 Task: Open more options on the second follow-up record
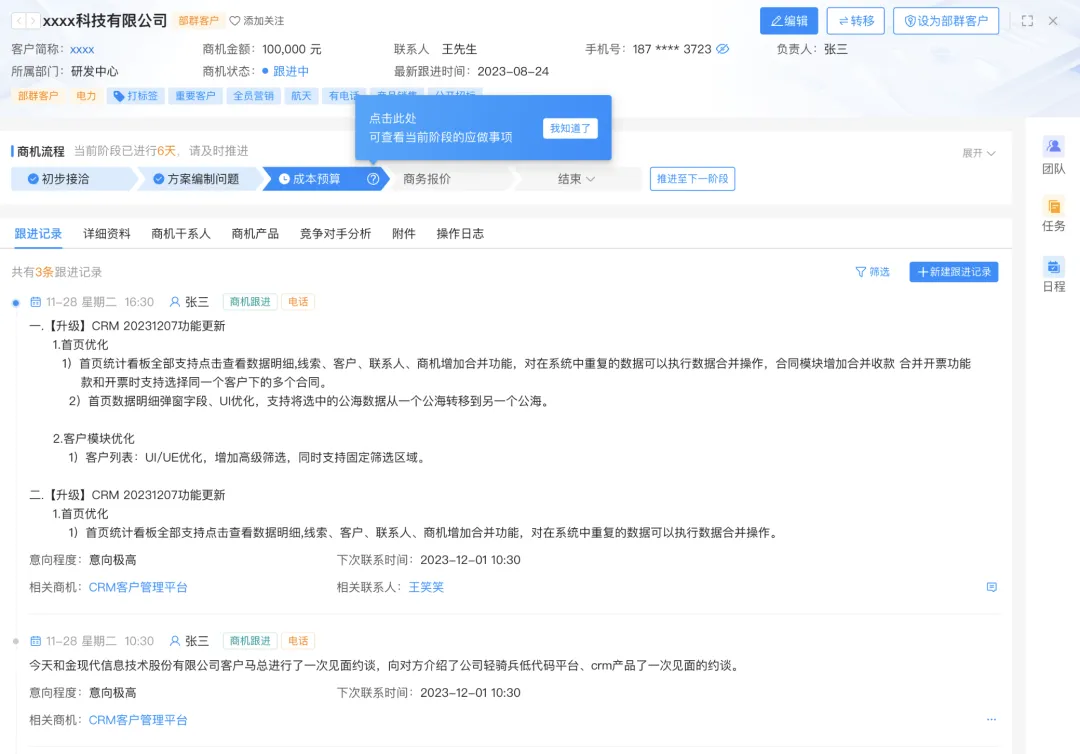(x=991, y=718)
